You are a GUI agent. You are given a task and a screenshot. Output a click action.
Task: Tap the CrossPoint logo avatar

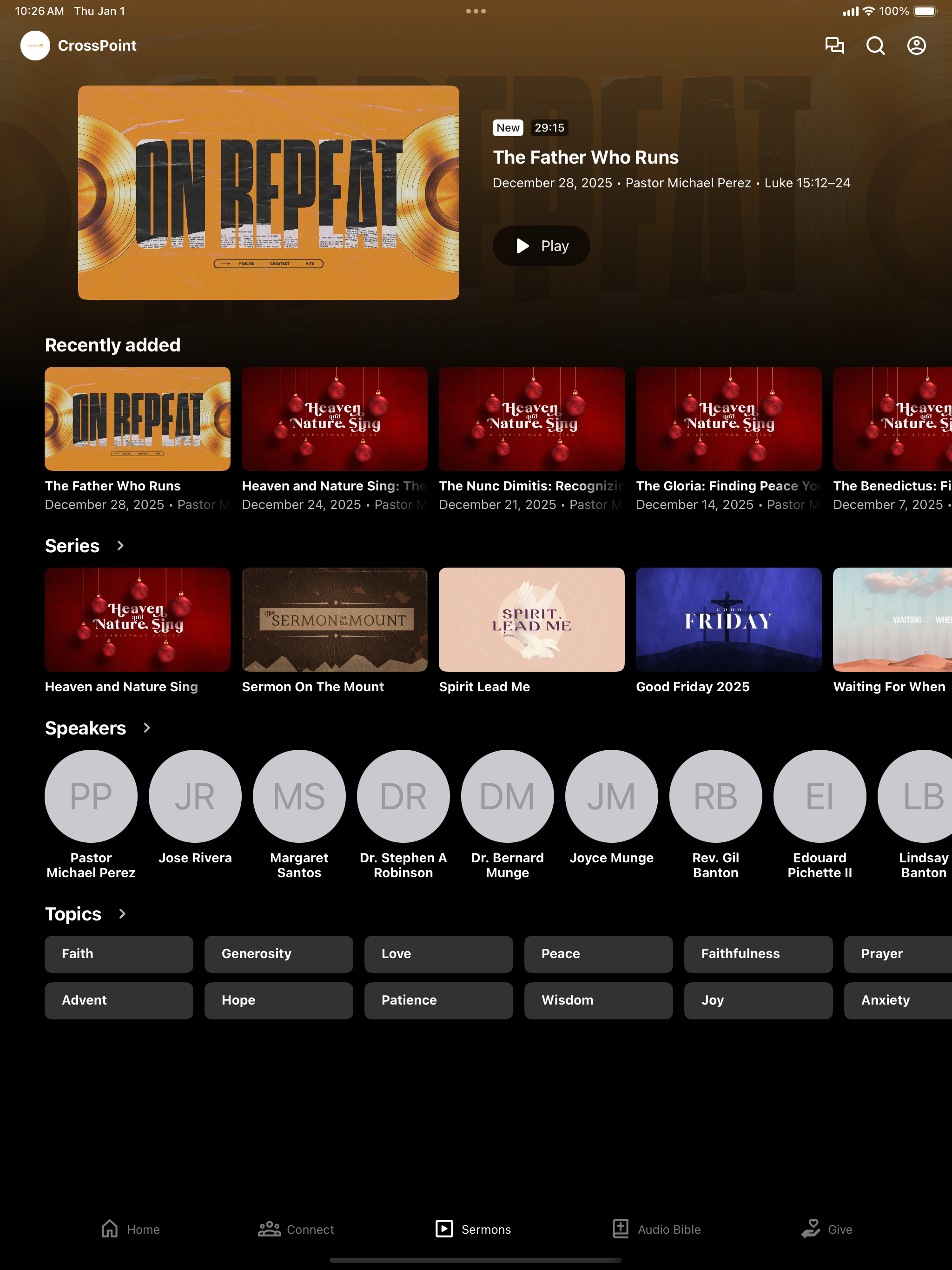[35, 46]
